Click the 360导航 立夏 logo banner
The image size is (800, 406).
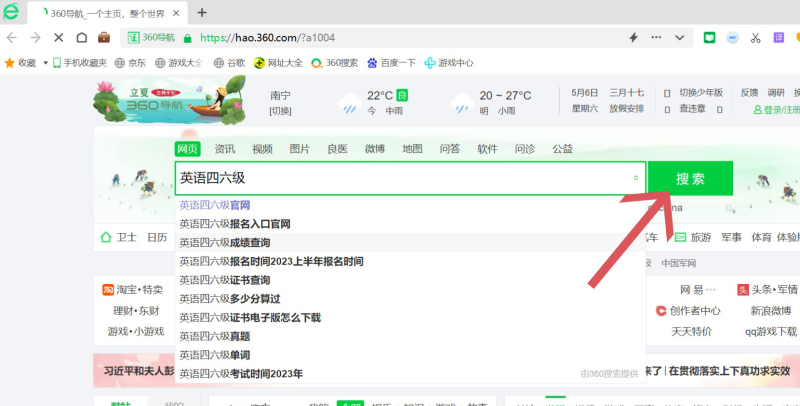[x=170, y=100]
